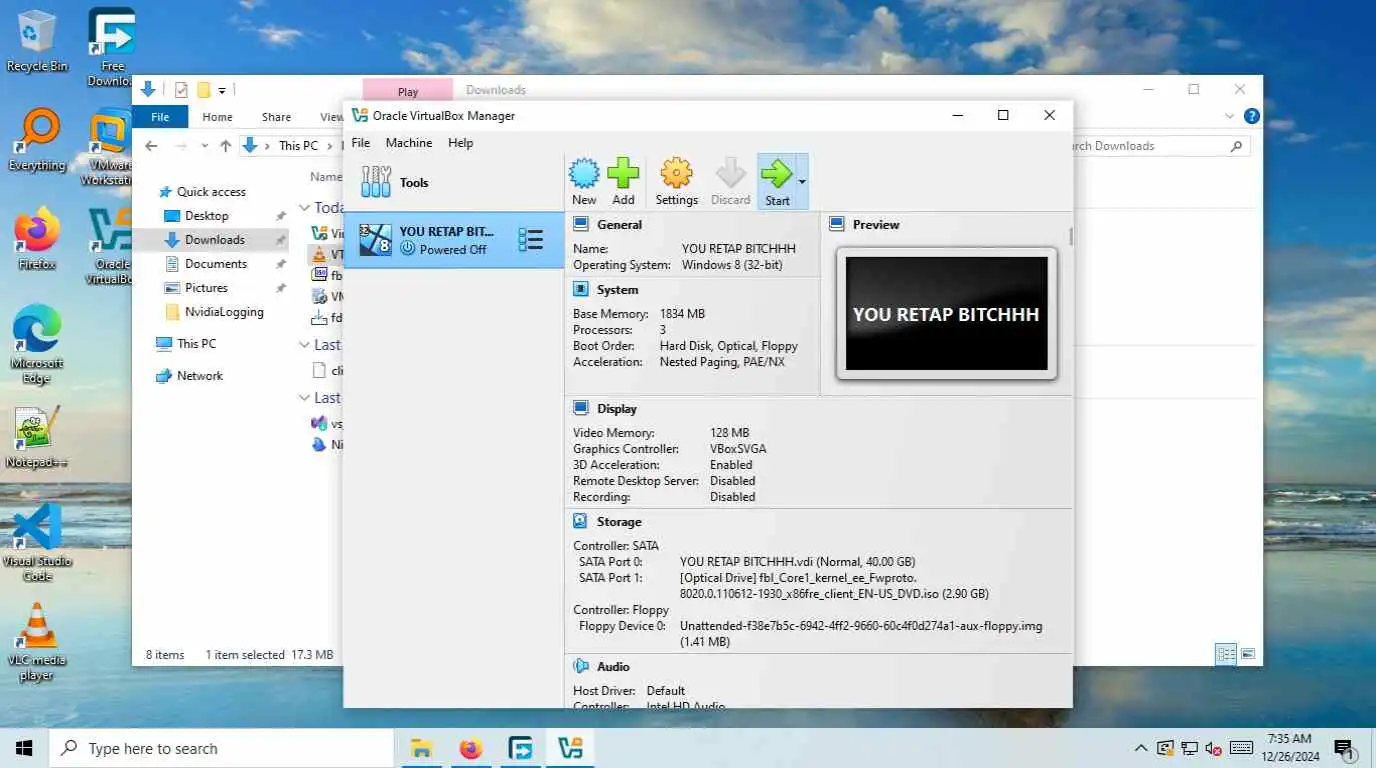This screenshot has height=768, width=1376.
Task: Open File Explorer from taskbar
Action: pos(422,748)
